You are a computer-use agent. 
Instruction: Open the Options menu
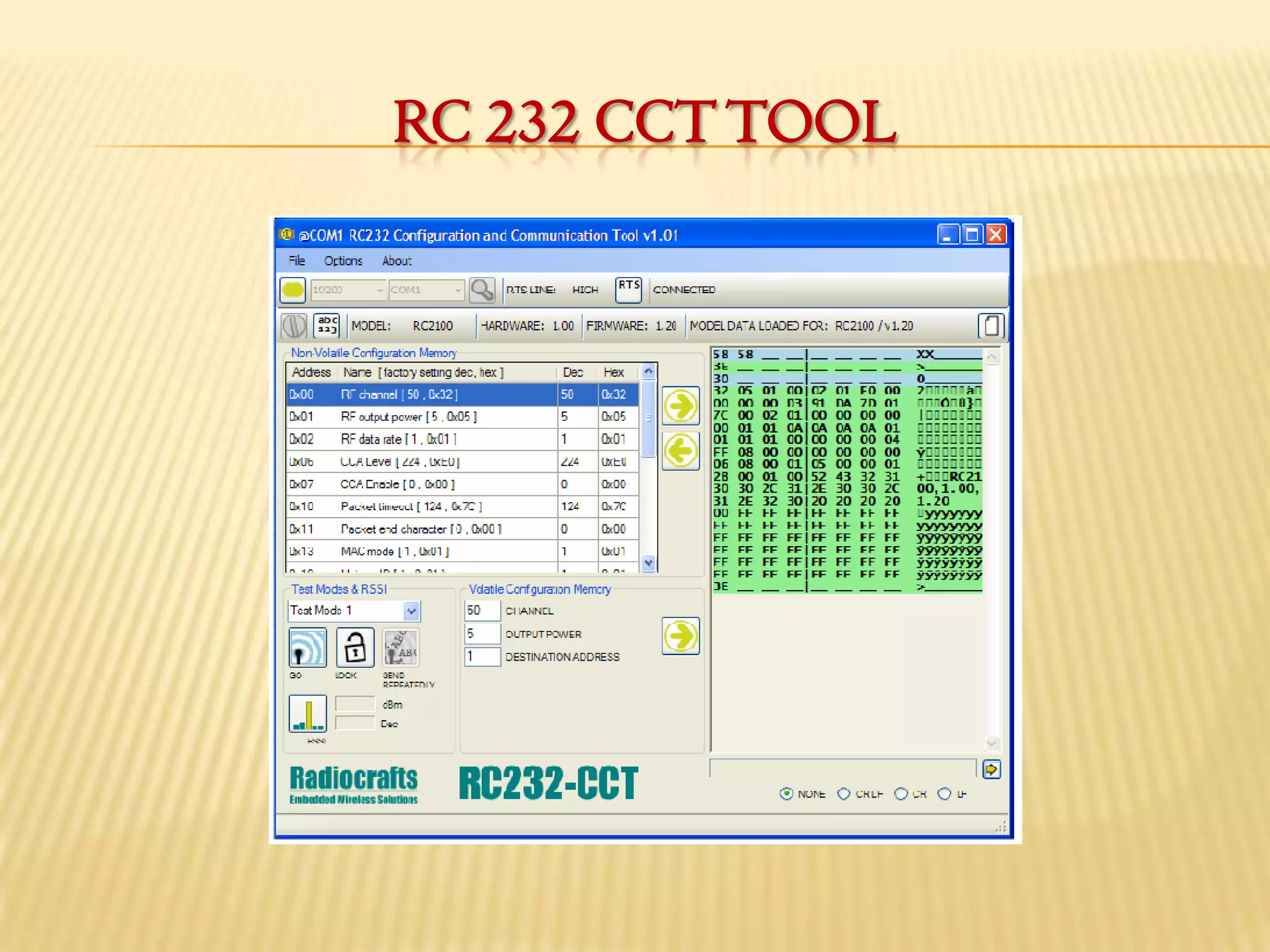(343, 261)
